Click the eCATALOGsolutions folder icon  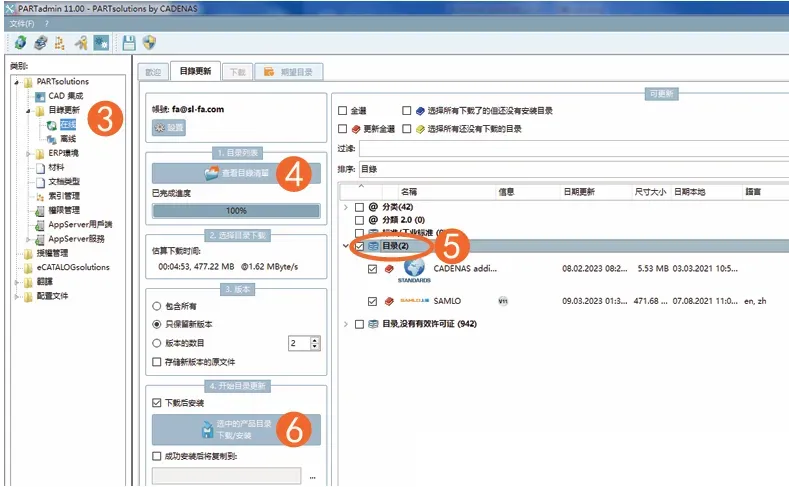28,268
